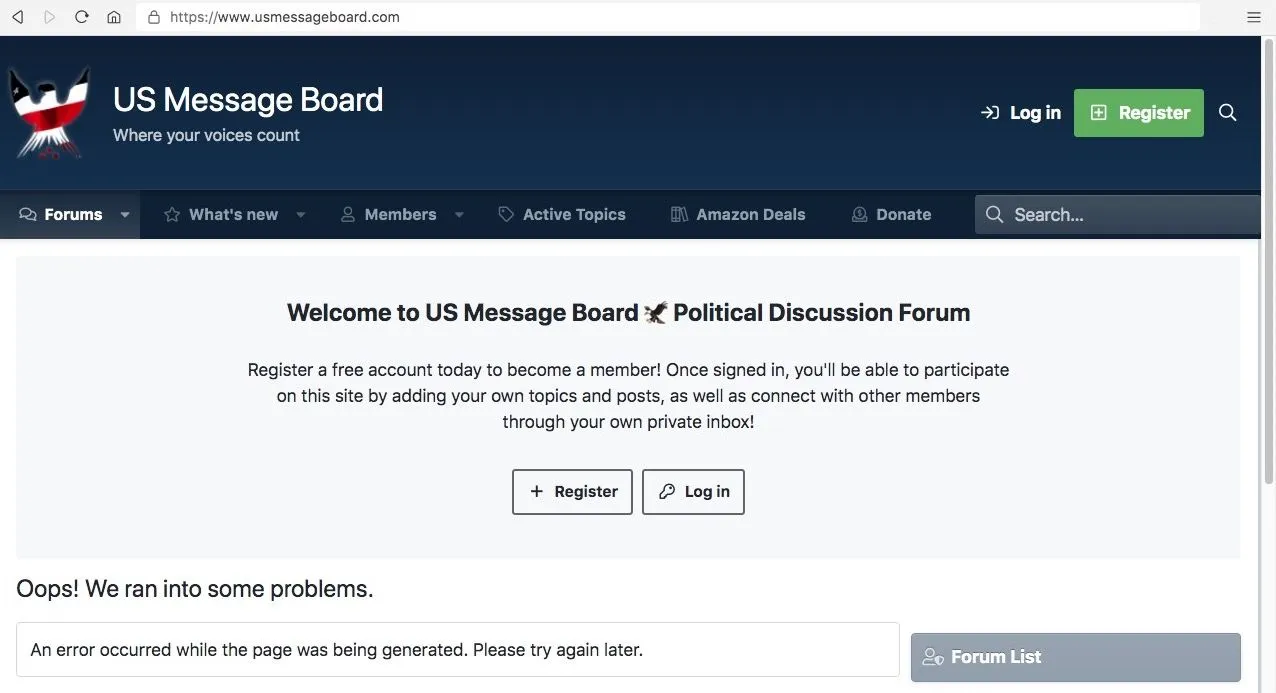Image resolution: width=1276 pixels, height=693 pixels.
Task: Click the padlock icon in the address bar
Action: tap(154, 17)
